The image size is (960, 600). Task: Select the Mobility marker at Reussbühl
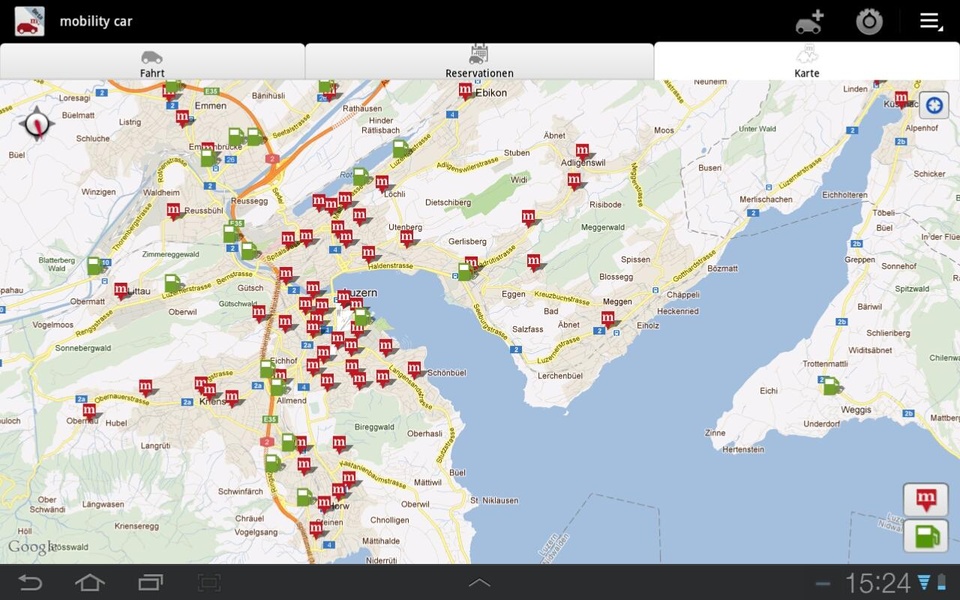pos(174,211)
